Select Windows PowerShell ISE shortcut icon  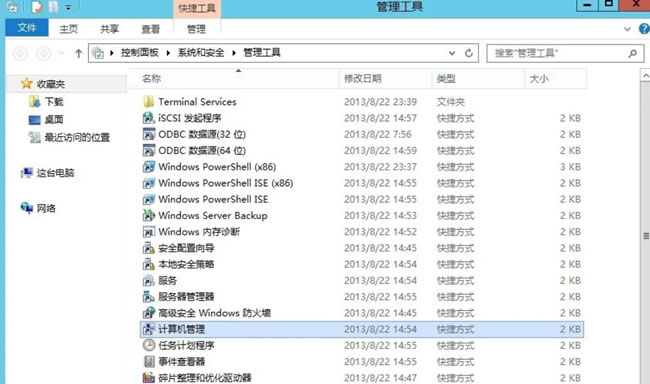tap(148, 199)
